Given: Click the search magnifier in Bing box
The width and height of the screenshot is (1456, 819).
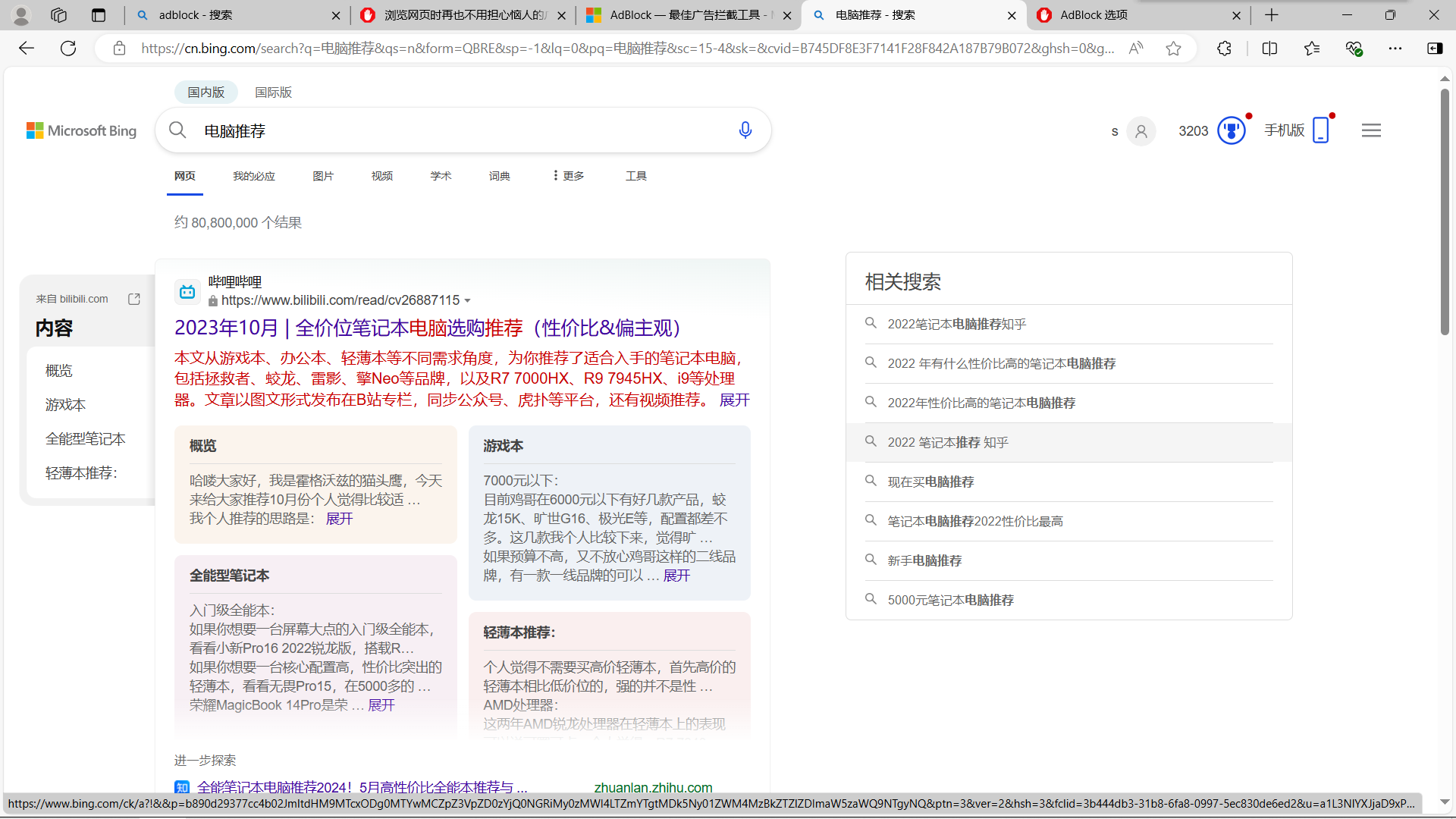Looking at the screenshot, I should pos(177,130).
